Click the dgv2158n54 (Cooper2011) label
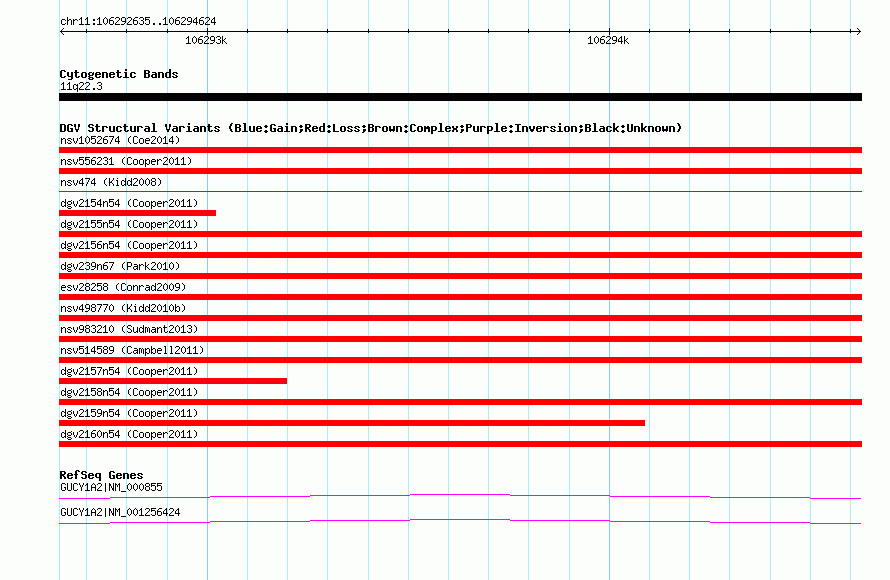Image resolution: width=890 pixels, height=580 pixels. (x=129, y=392)
